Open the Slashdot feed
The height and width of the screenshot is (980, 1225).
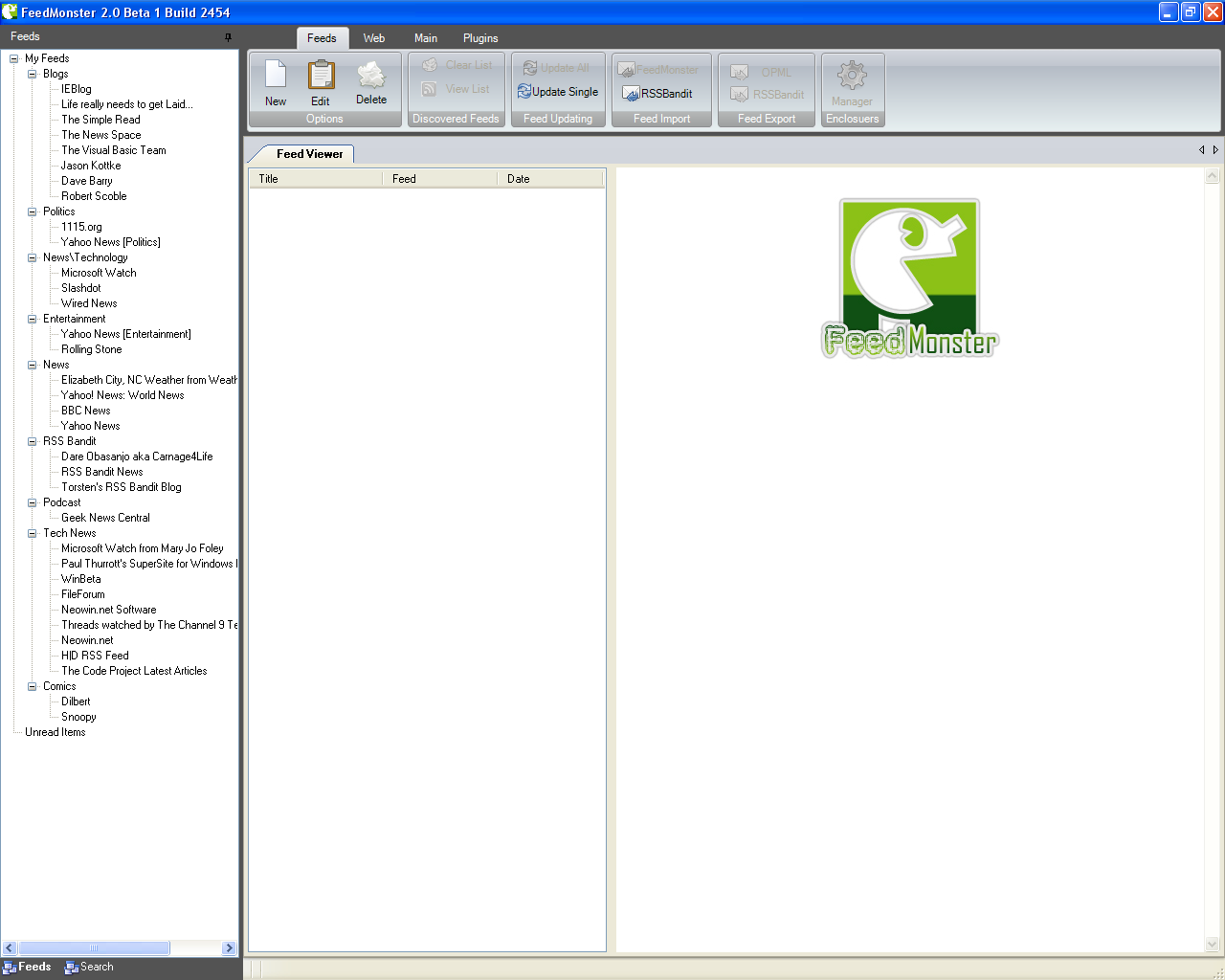80,288
